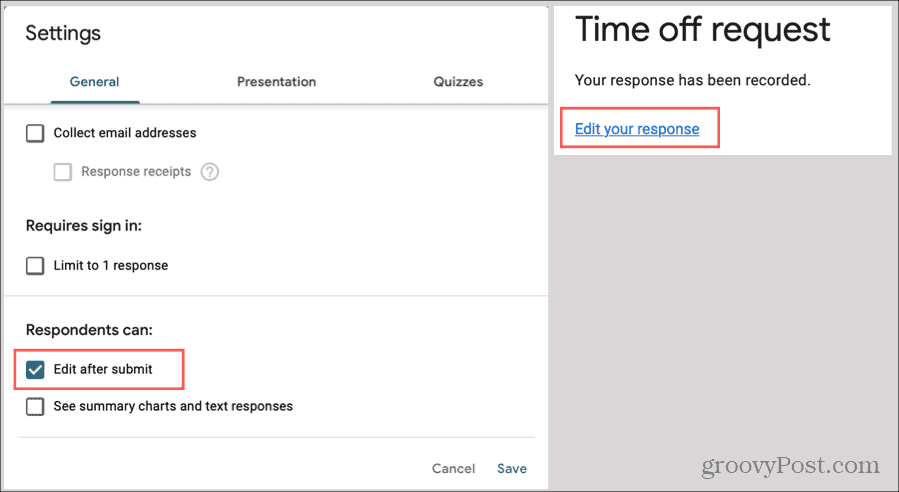
Task: Go to the Quizzes tab
Action: point(458,81)
